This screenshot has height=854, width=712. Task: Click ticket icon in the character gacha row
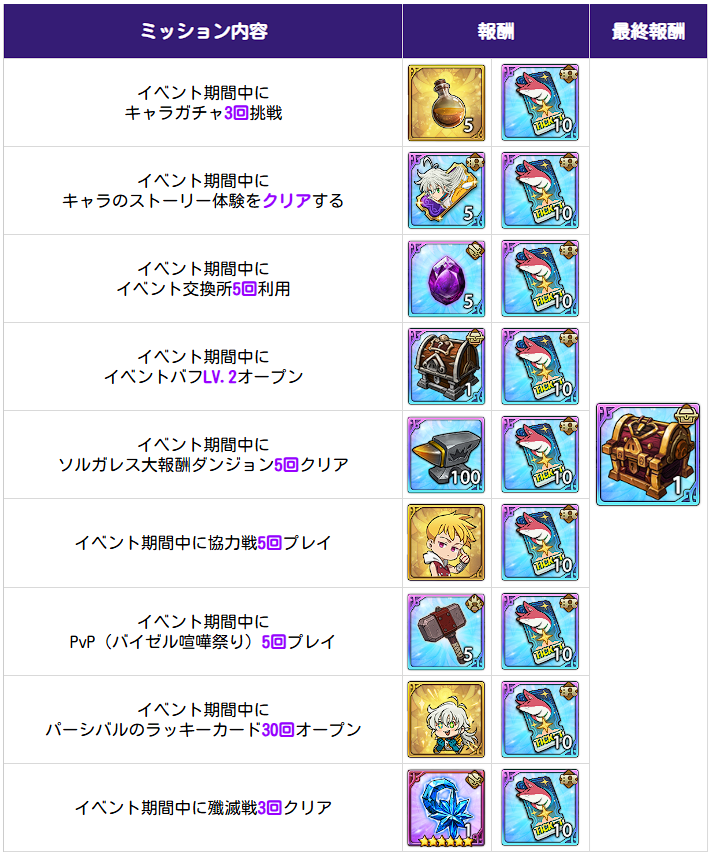pyautogui.click(x=540, y=102)
